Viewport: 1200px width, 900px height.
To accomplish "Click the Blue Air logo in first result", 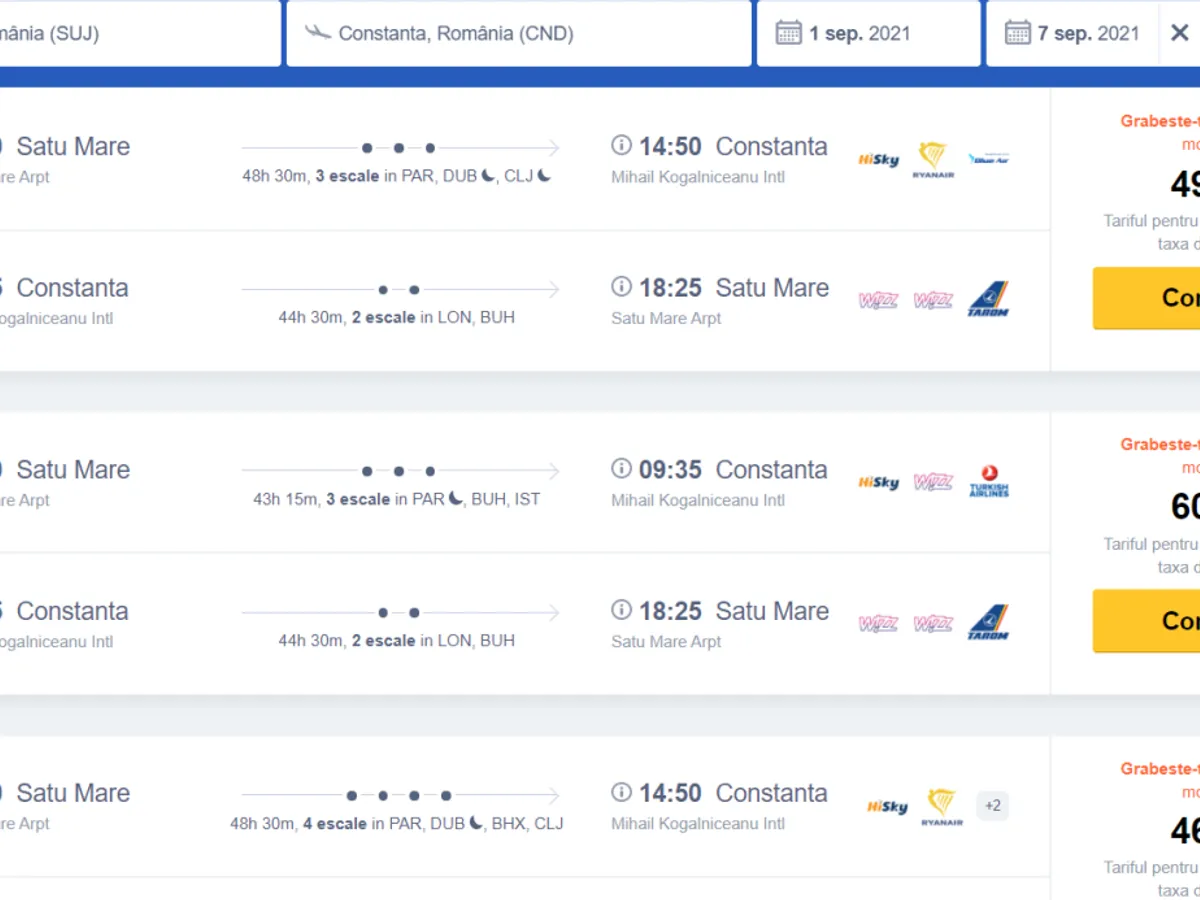I will (988, 159).
